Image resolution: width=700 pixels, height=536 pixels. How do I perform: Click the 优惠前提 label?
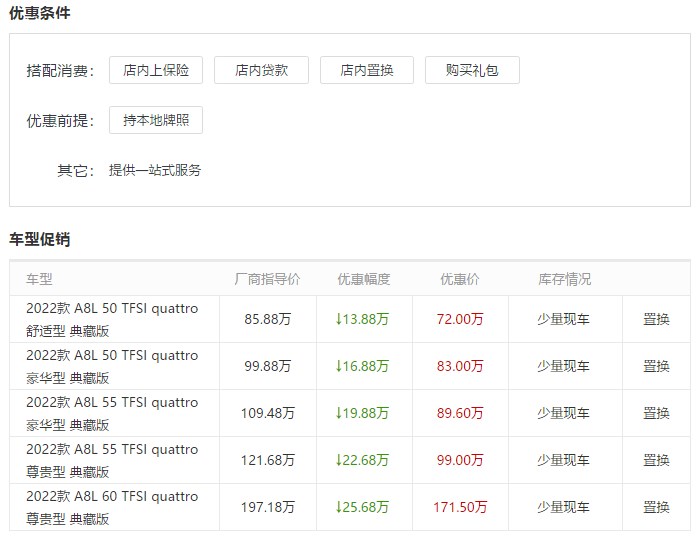(60, 120)
